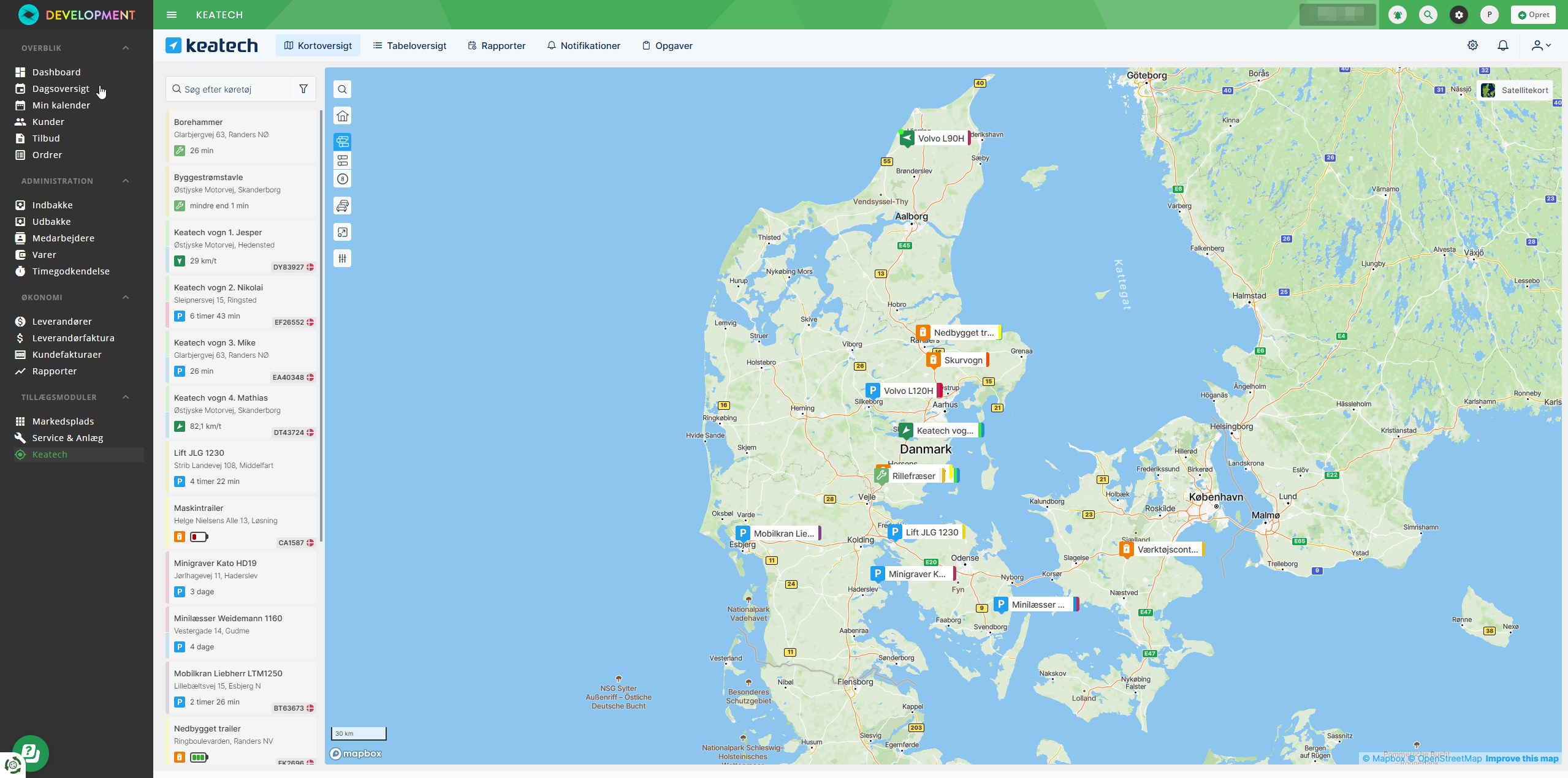Open the user profile dropdown
Image resolution: width=1568 pixels, height=778 pixels.
(1541, 45)
